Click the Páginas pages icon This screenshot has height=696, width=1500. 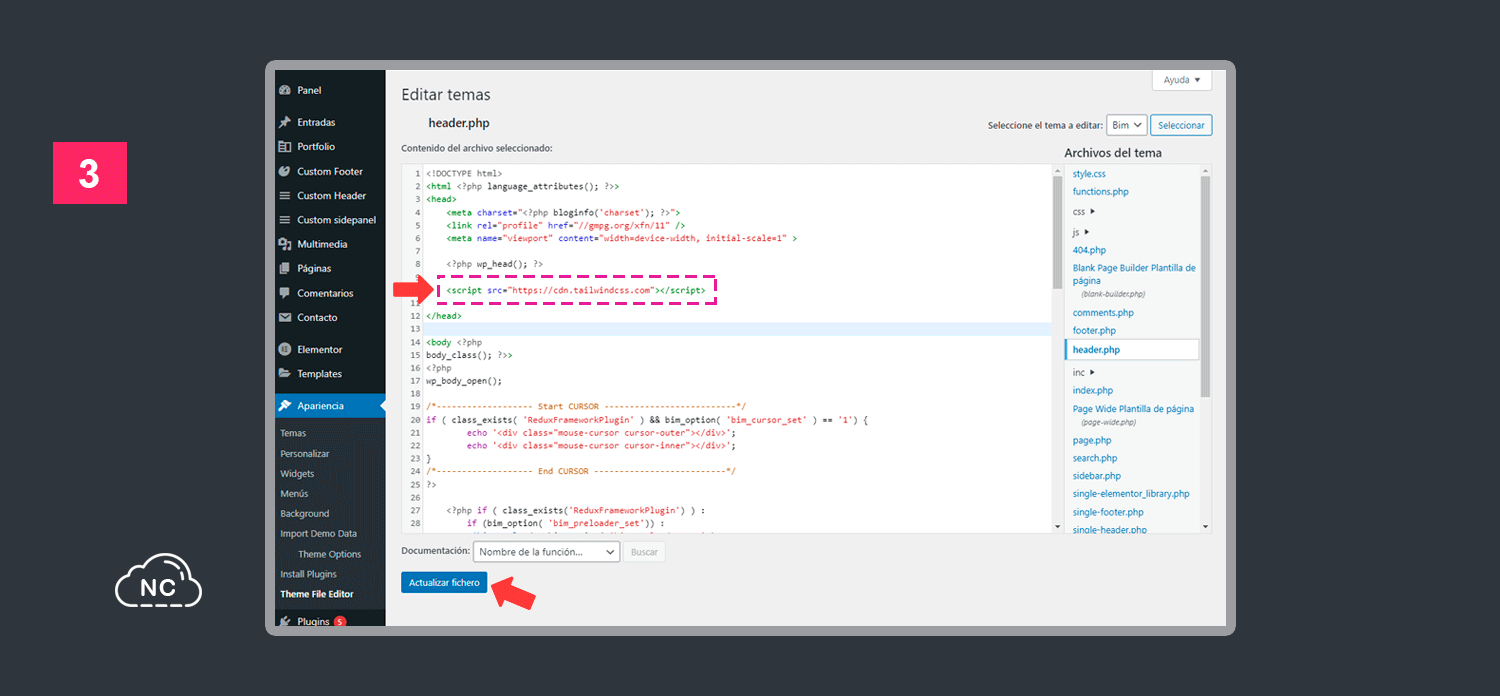pyautogui.click(x=285, y=269)
